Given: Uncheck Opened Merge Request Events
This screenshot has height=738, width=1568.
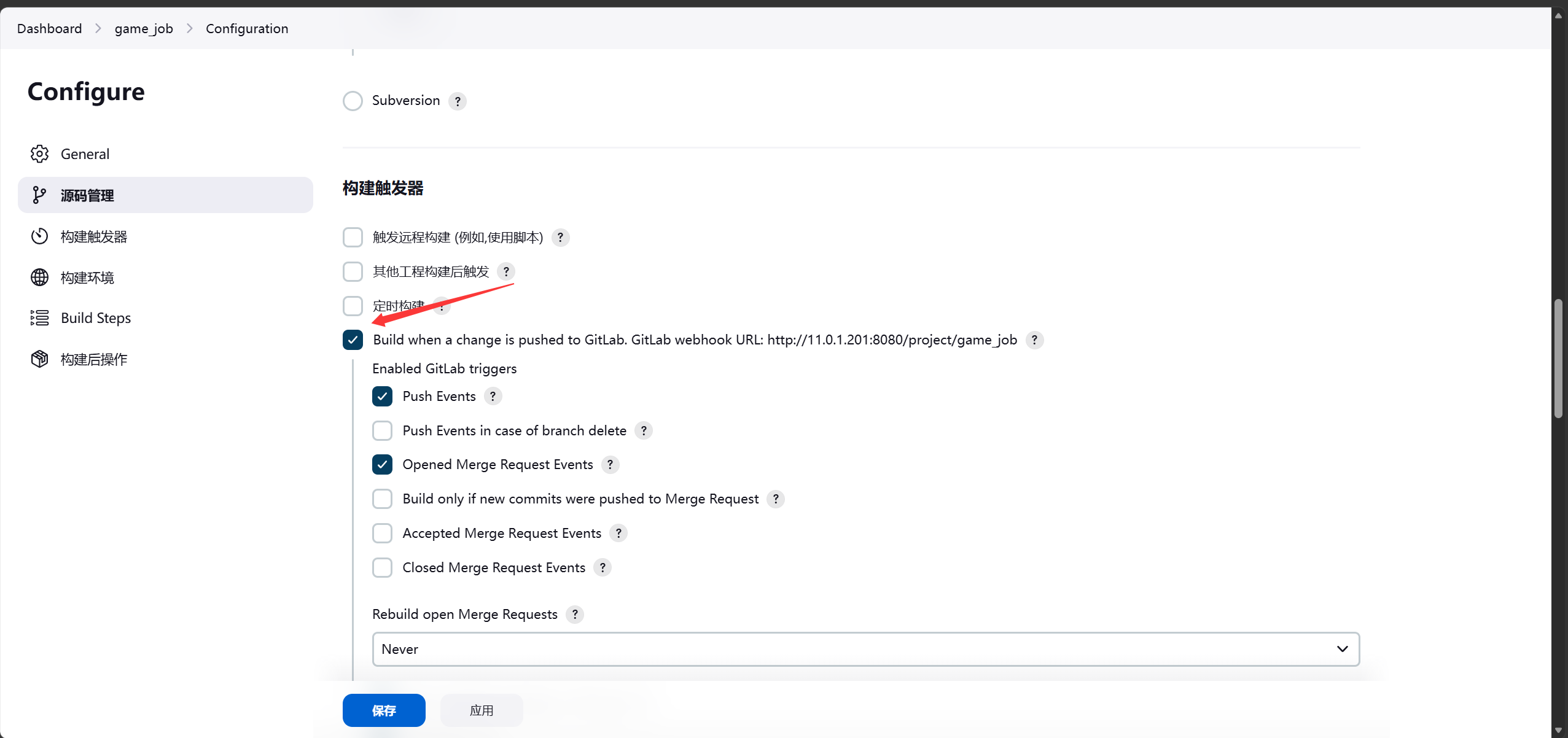Looking at the screenshot, I should [x=382, y=465].
